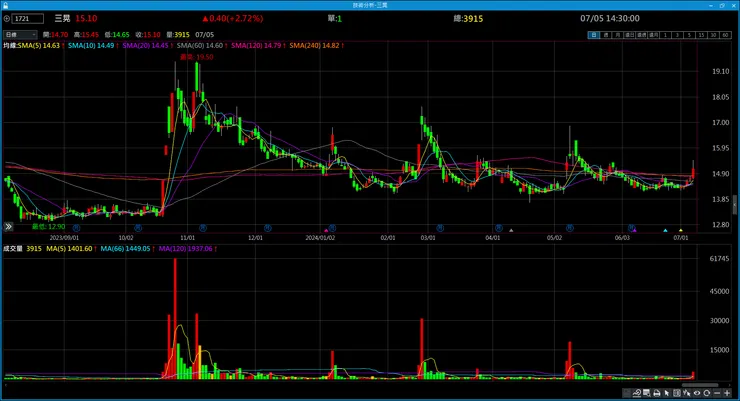Click the SMA(10) 14.49 indicator label

93,45
